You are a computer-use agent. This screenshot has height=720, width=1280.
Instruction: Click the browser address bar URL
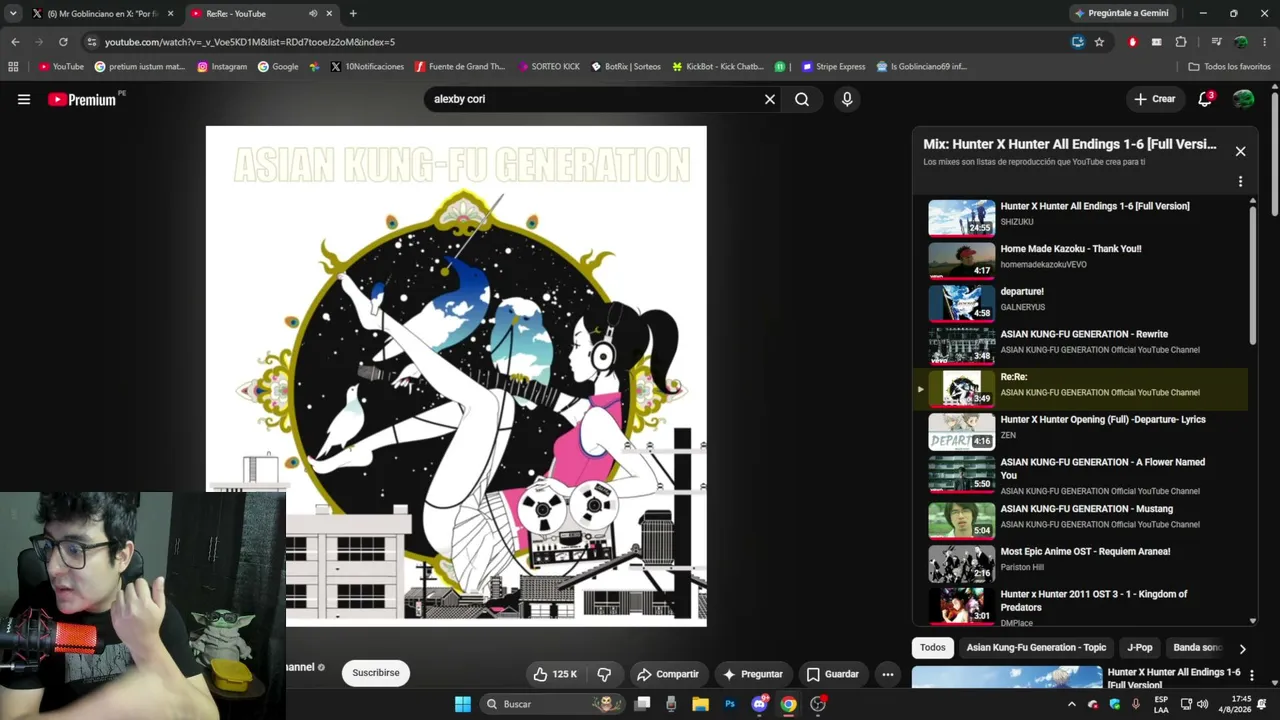250,42
